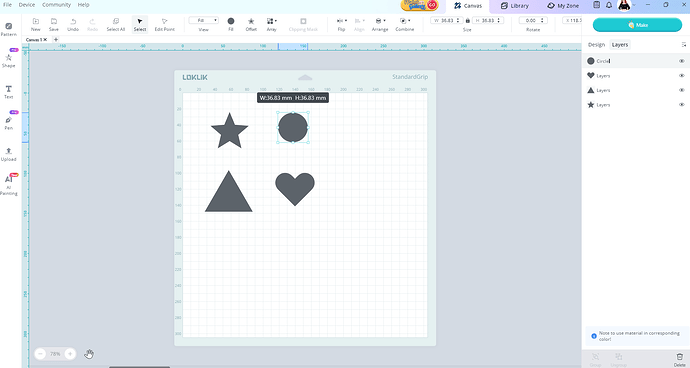Viewport: 690px width, 368px height.
Task: Click the Ungroup button
Action: (618, 359)
